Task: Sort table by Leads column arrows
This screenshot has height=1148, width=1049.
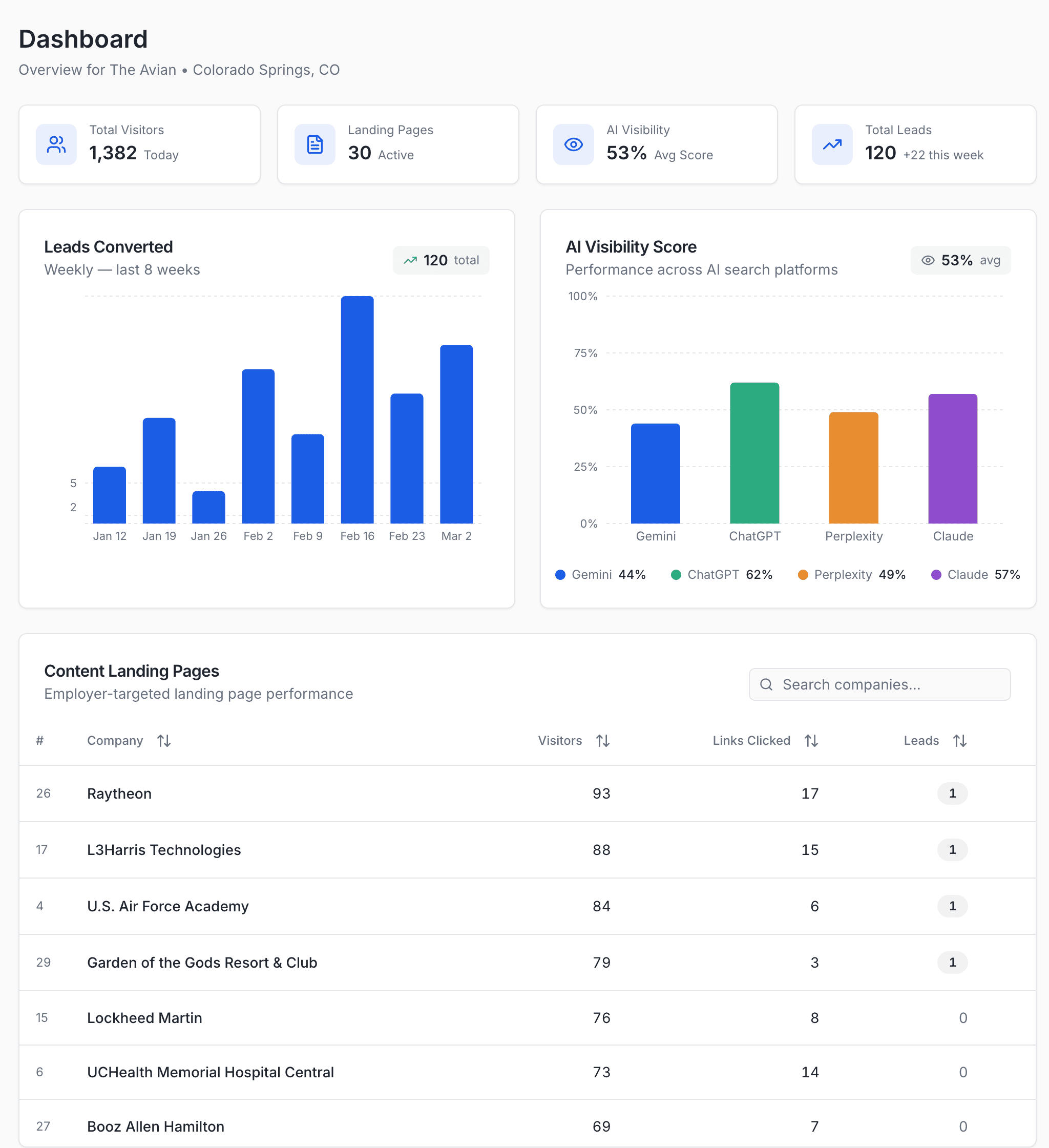Action: (960, 741)
